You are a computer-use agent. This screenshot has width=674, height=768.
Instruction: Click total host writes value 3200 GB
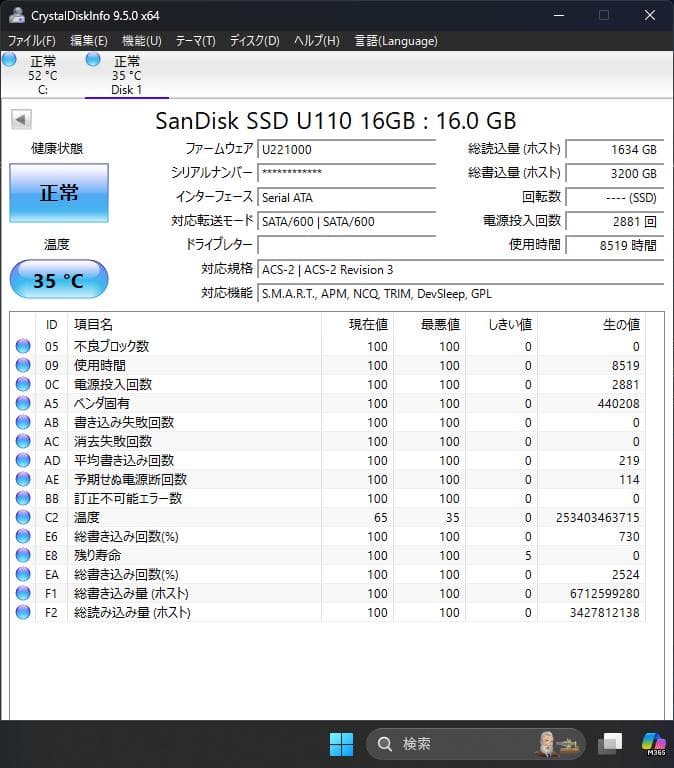(x=615, y=173)
